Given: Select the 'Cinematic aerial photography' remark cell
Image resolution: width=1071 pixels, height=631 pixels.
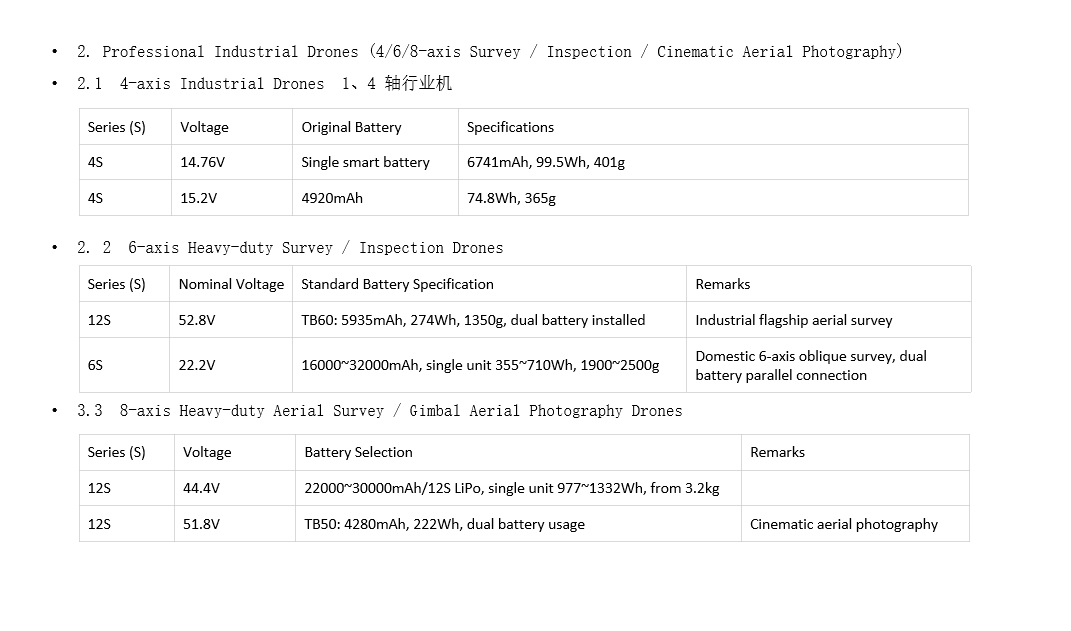Looking at the screenshot, I should click(855, 524).
